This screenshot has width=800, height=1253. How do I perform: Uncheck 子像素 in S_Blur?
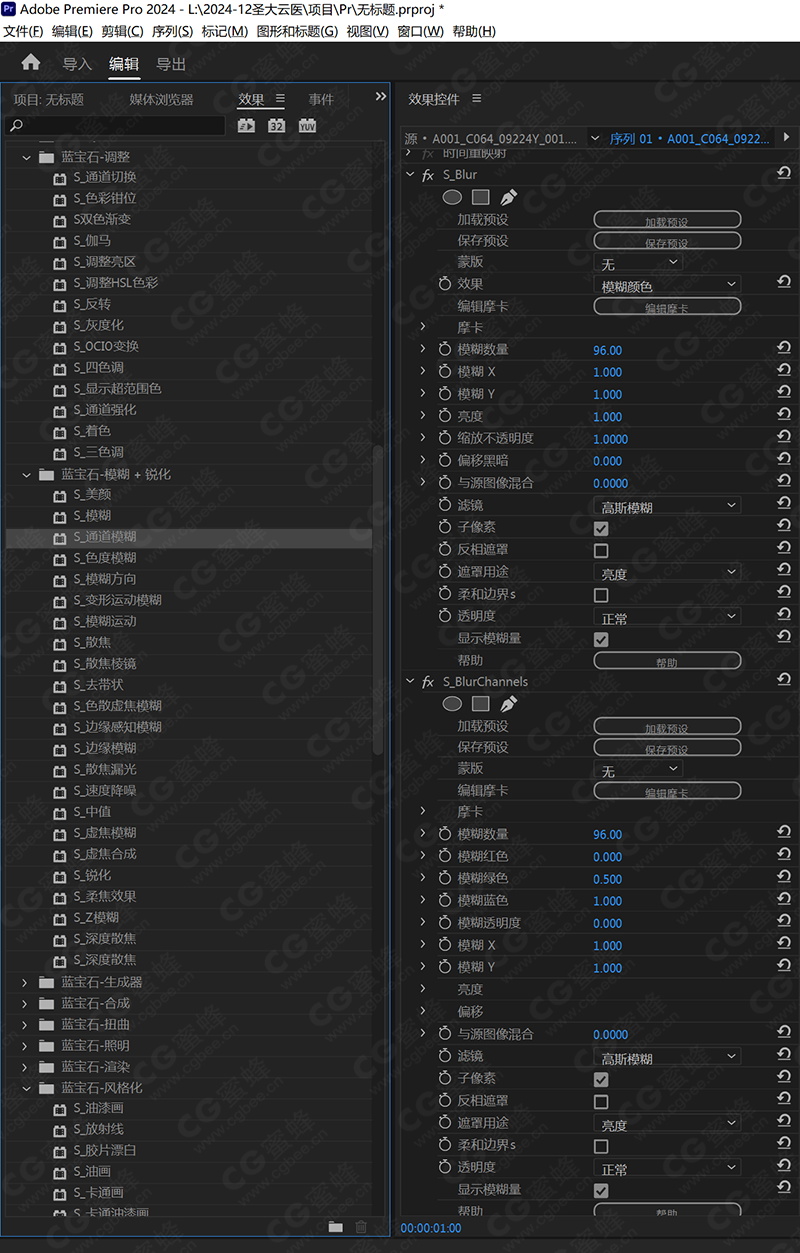(x=601, y=528)
